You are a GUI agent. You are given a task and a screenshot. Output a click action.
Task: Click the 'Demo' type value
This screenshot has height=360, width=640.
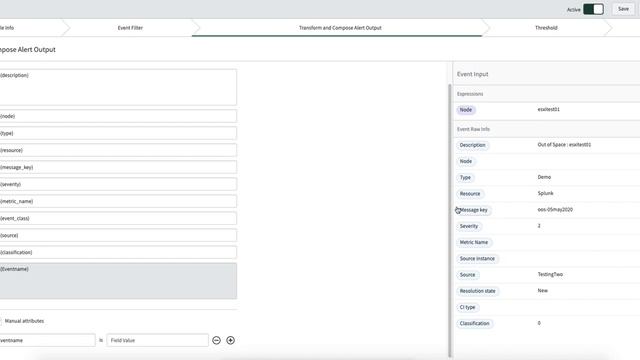[544, 177]
